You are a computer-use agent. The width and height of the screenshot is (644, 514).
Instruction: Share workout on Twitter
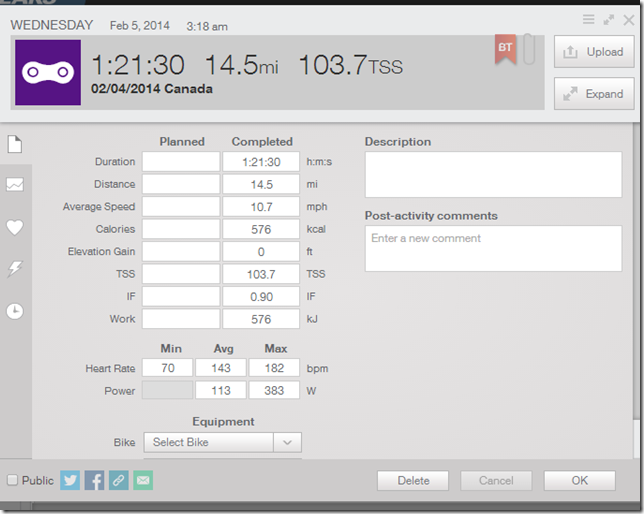[x=70, y=480]
